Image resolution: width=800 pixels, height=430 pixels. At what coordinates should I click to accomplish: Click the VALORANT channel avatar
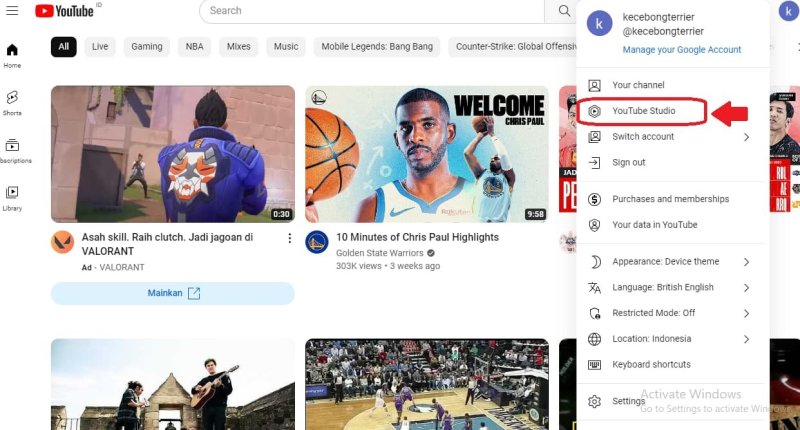(63, 242)
